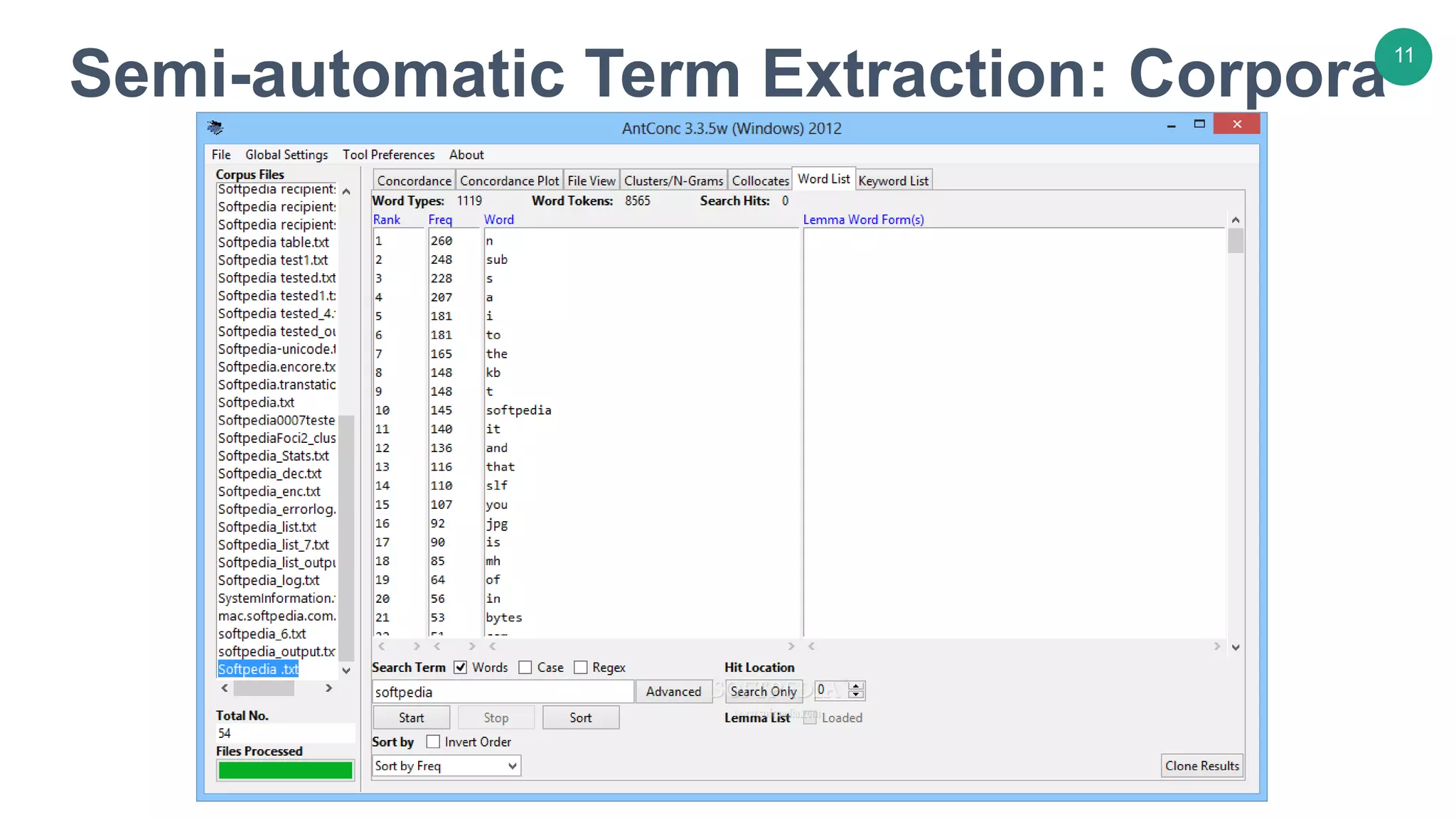Select Softpedia_enc.txt corpus file
The image size is (1456, 819).
[269, 491]
